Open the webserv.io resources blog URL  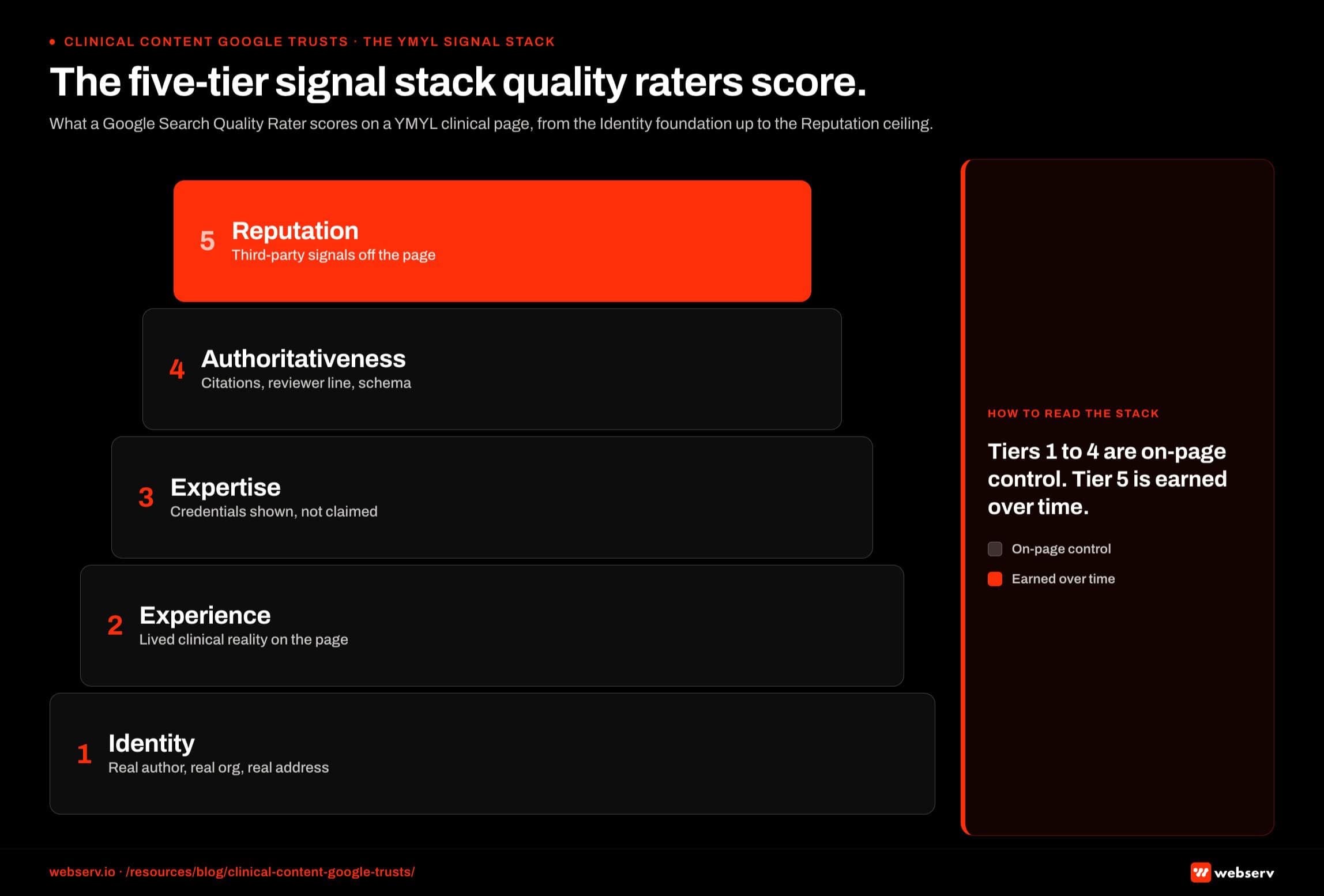[232, 872]
